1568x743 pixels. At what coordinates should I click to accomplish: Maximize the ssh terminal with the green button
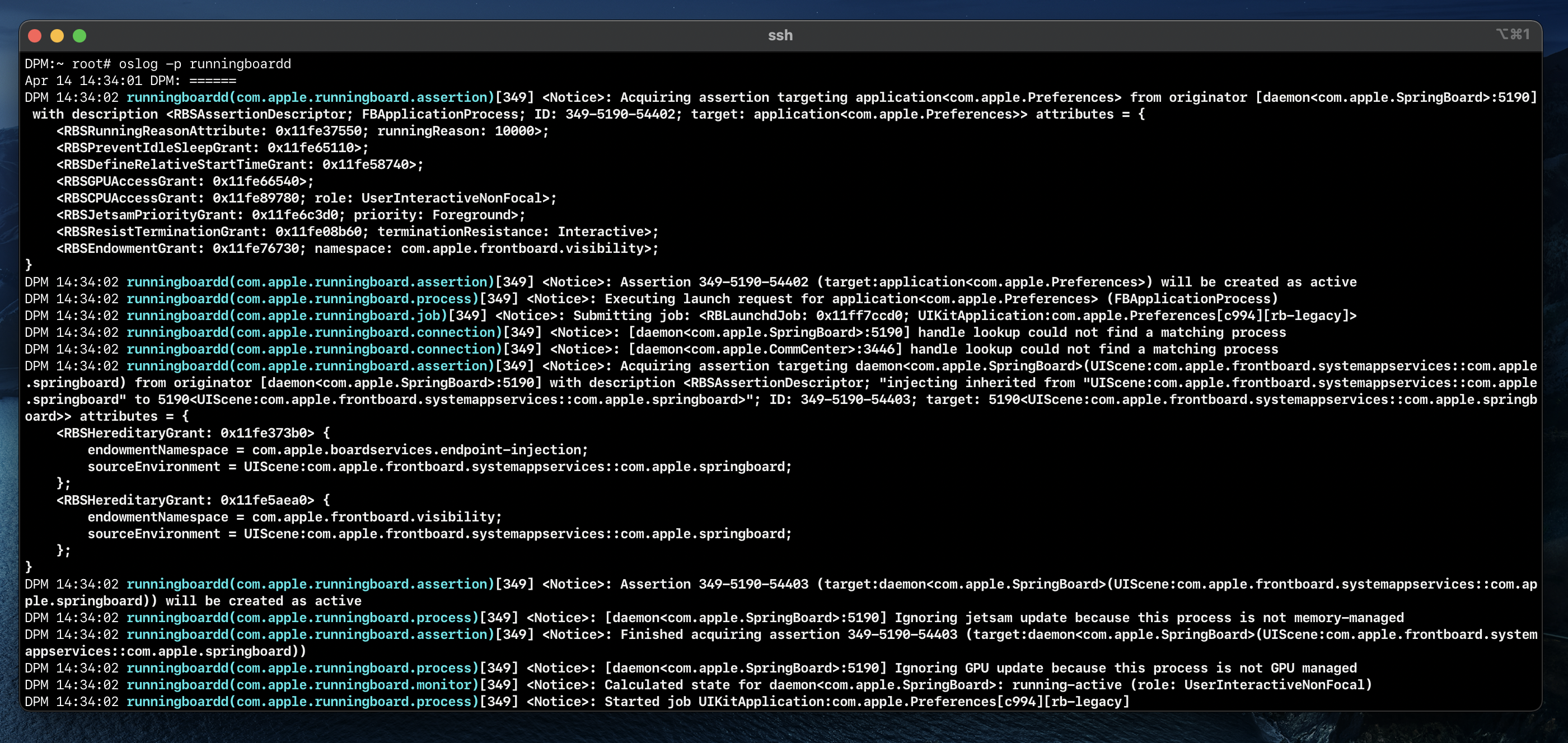[79, 36]
